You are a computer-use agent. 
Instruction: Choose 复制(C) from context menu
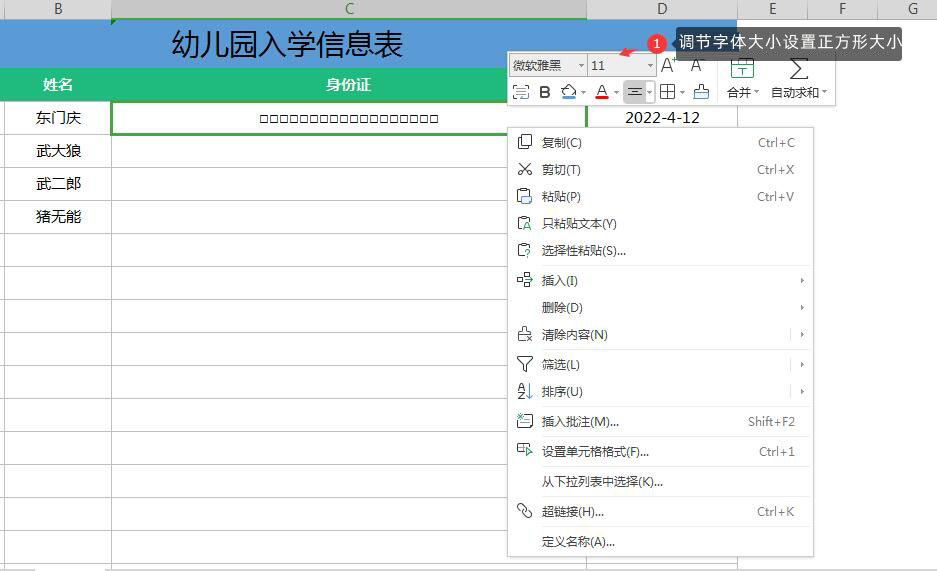click(660, 142)
